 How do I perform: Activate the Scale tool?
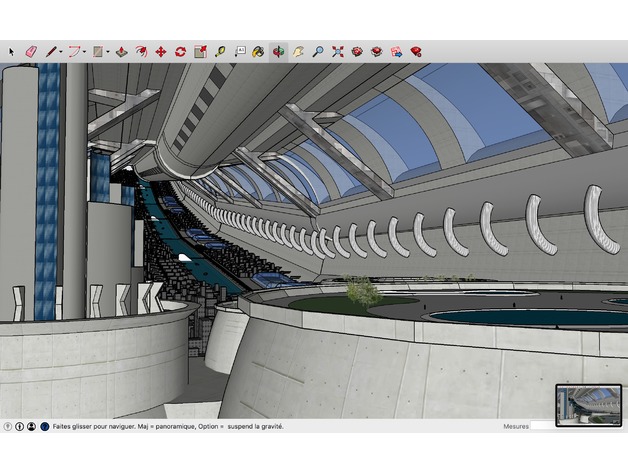[x=200, y=52]
